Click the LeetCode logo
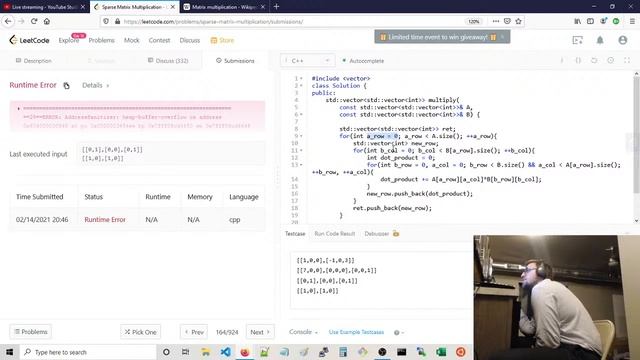640x360 pixels. click(29, 40)
